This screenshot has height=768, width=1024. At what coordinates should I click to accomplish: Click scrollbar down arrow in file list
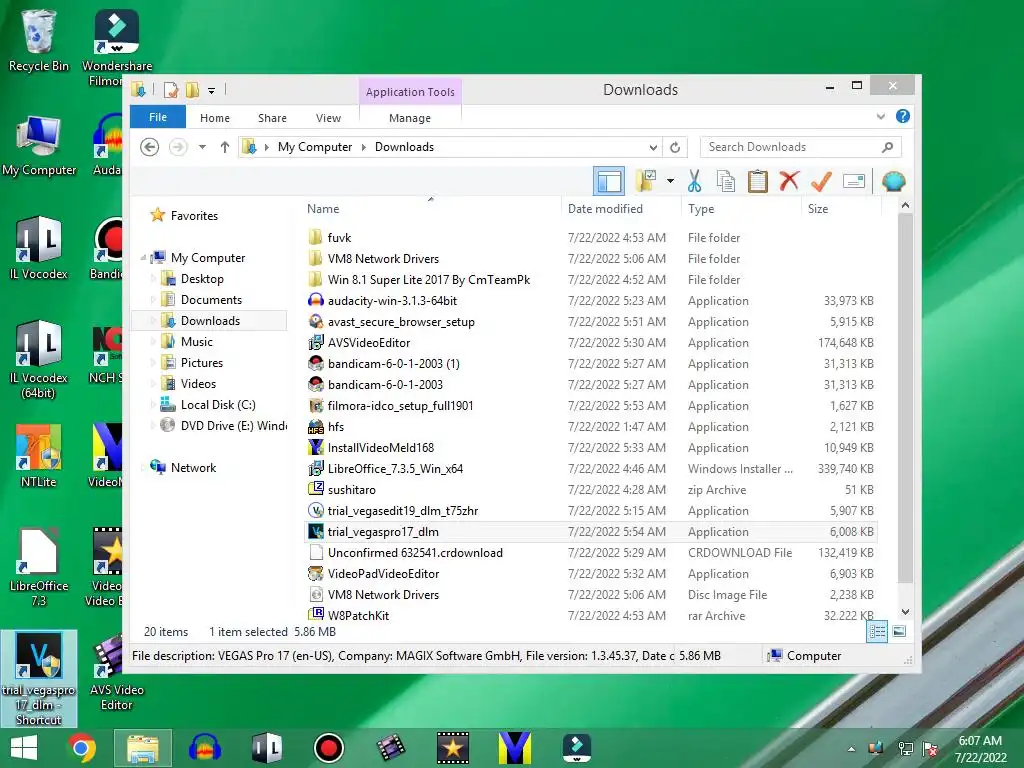(x=905, y=612)
